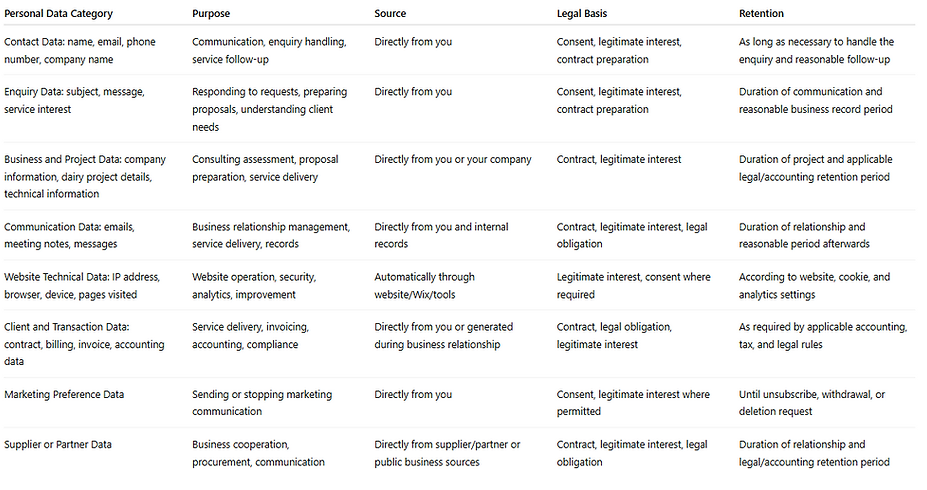Click the Communication Data category cell
The width and height of the screenshot is (927, 490).
coord(69,235)
